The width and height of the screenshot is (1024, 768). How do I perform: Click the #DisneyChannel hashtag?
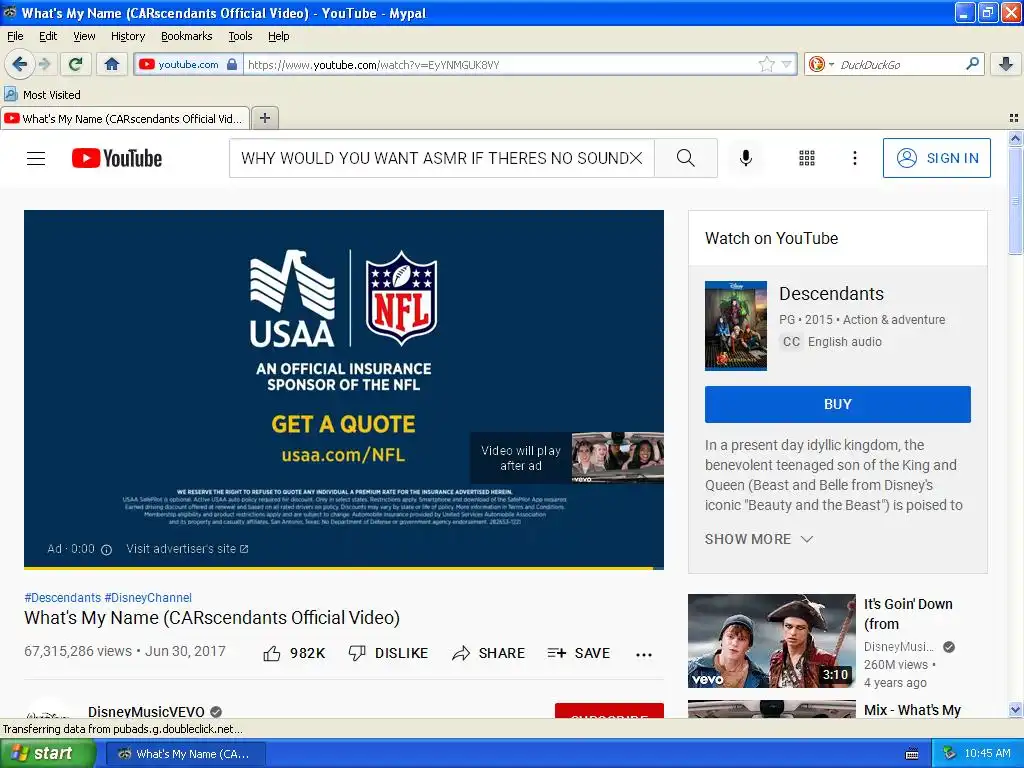point(148,598)
